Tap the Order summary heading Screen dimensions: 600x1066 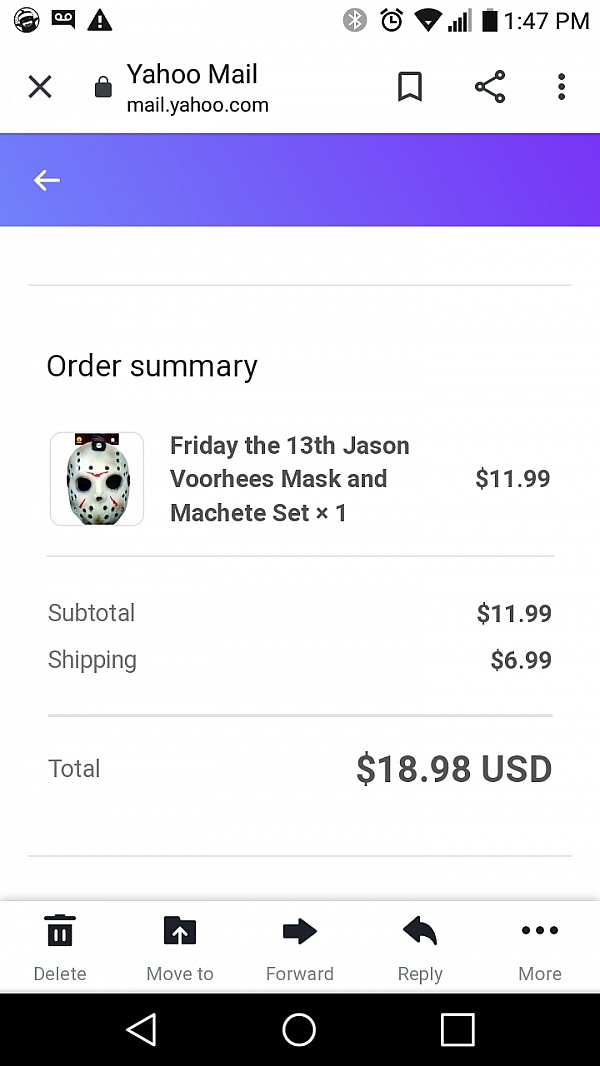(152, 366)
